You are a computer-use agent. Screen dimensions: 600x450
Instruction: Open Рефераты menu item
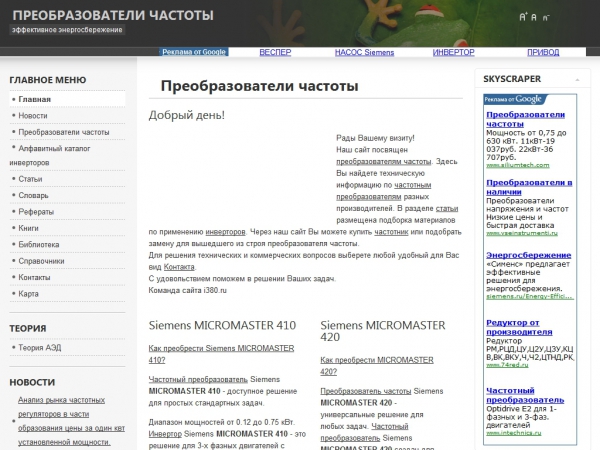[67, 212]
